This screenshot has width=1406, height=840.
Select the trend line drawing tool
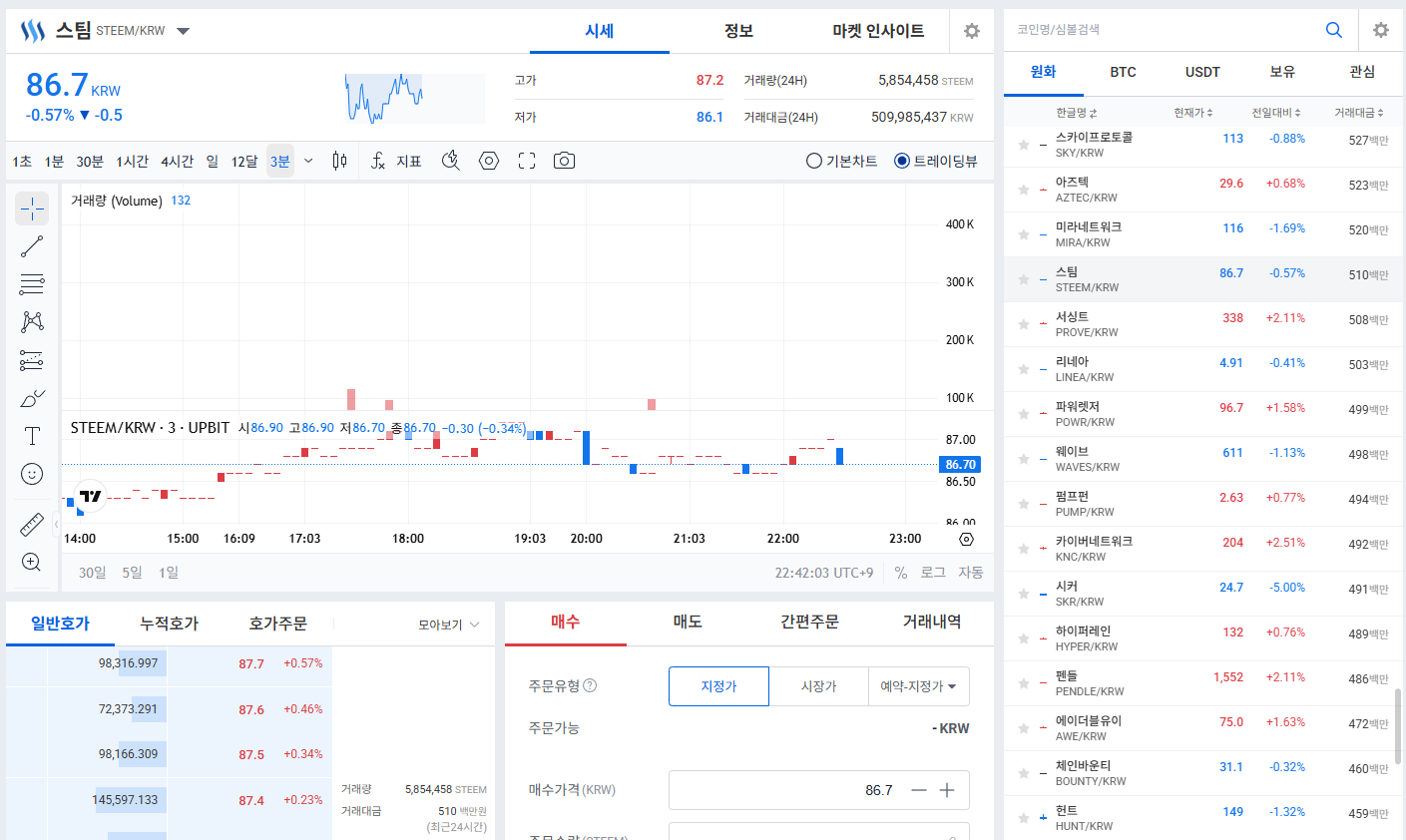tap(32, 246)
